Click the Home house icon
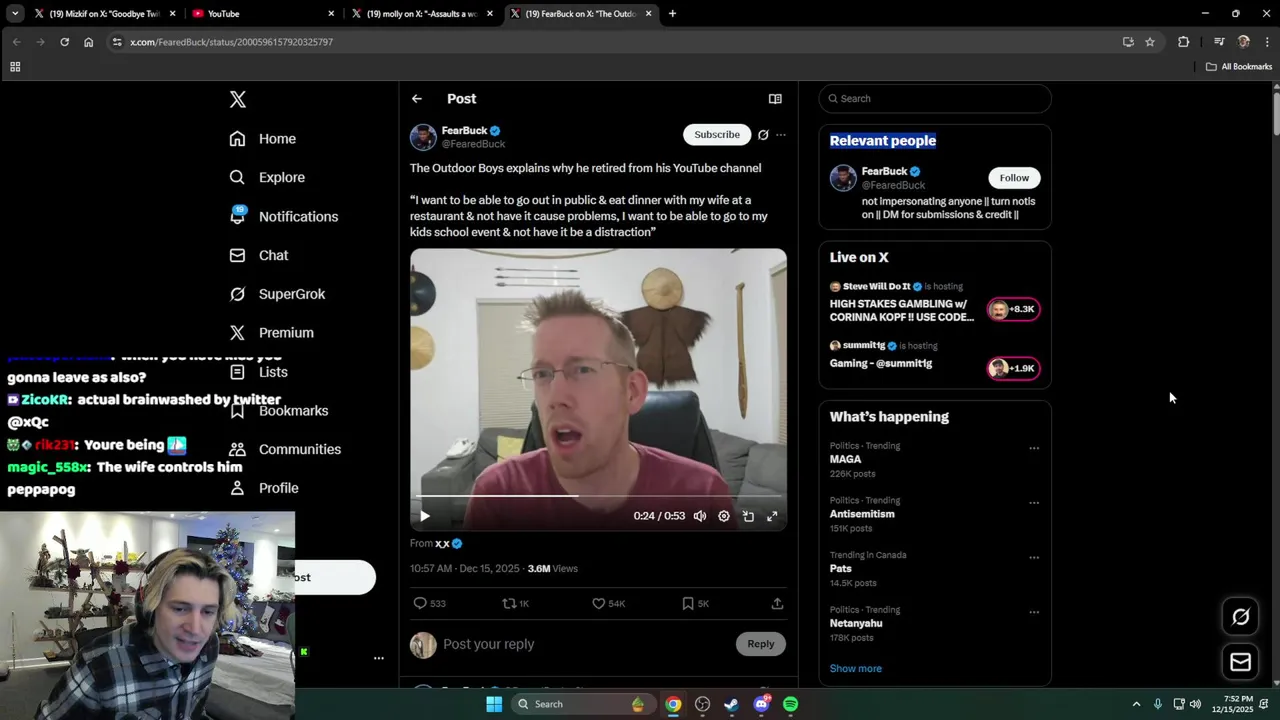Viewport: 1280px width, 720px height. point(237,139)
